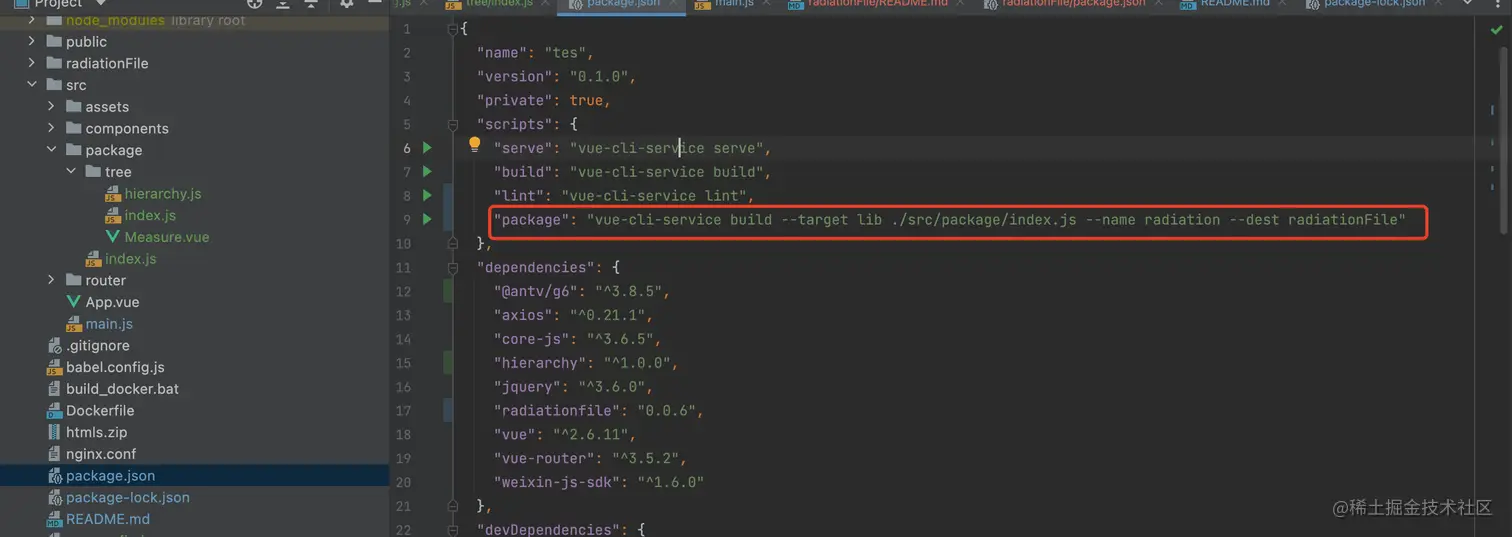Click the babel.config.js file icon
Screen dimensions: 1512x537
(x=55, y=367)
